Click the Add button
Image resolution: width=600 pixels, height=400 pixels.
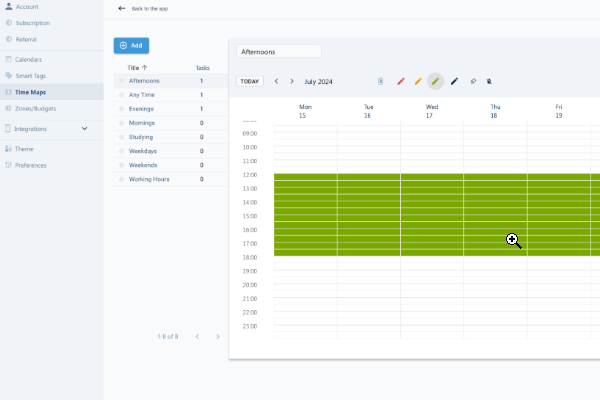point(131,46)
